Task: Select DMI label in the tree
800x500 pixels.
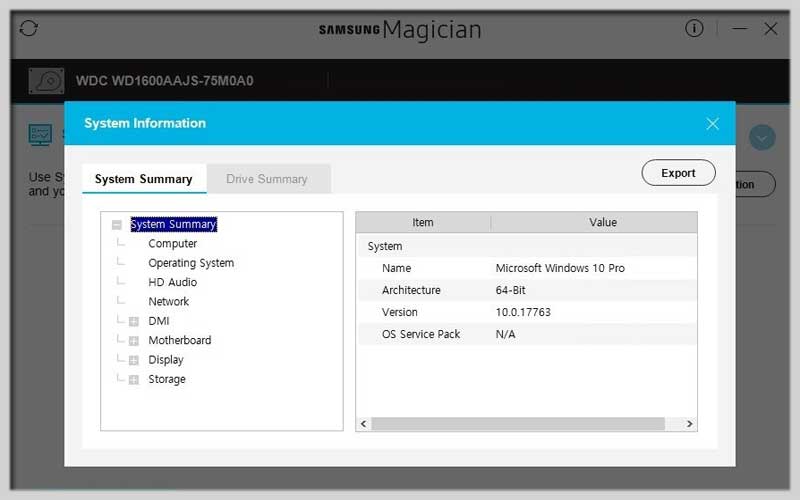Action: coord(159,321)
